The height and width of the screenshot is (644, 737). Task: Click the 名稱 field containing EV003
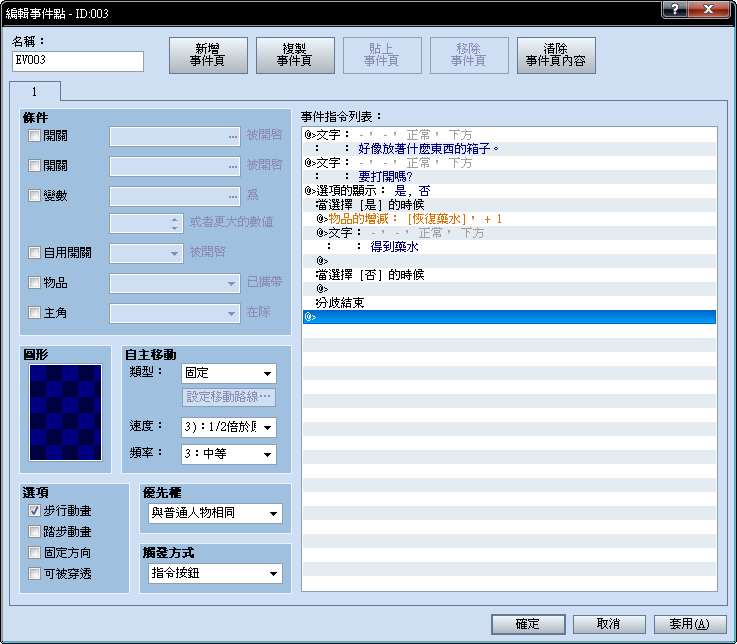pos(78,61)
